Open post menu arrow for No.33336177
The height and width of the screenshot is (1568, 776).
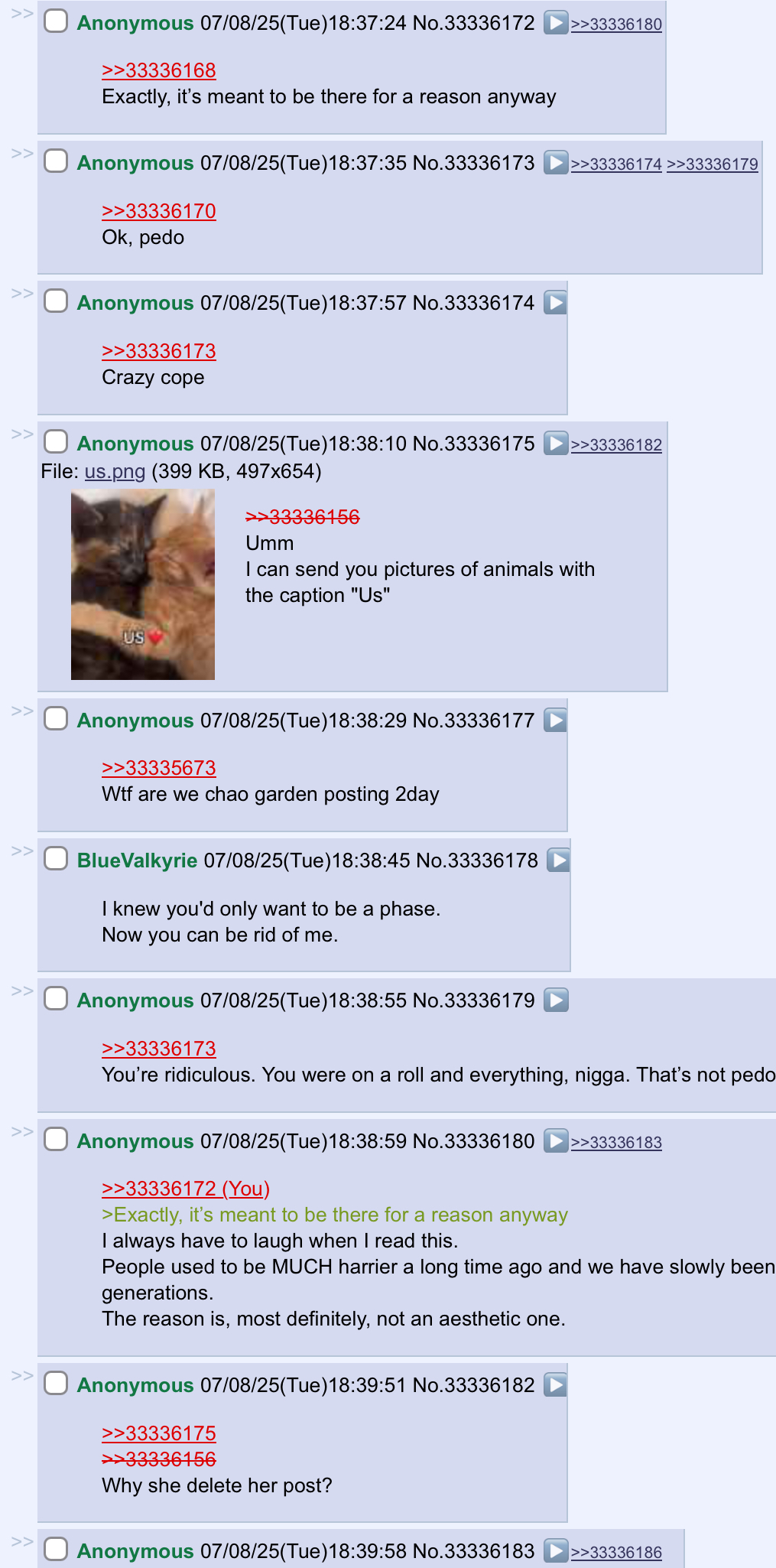coord(555,721)
